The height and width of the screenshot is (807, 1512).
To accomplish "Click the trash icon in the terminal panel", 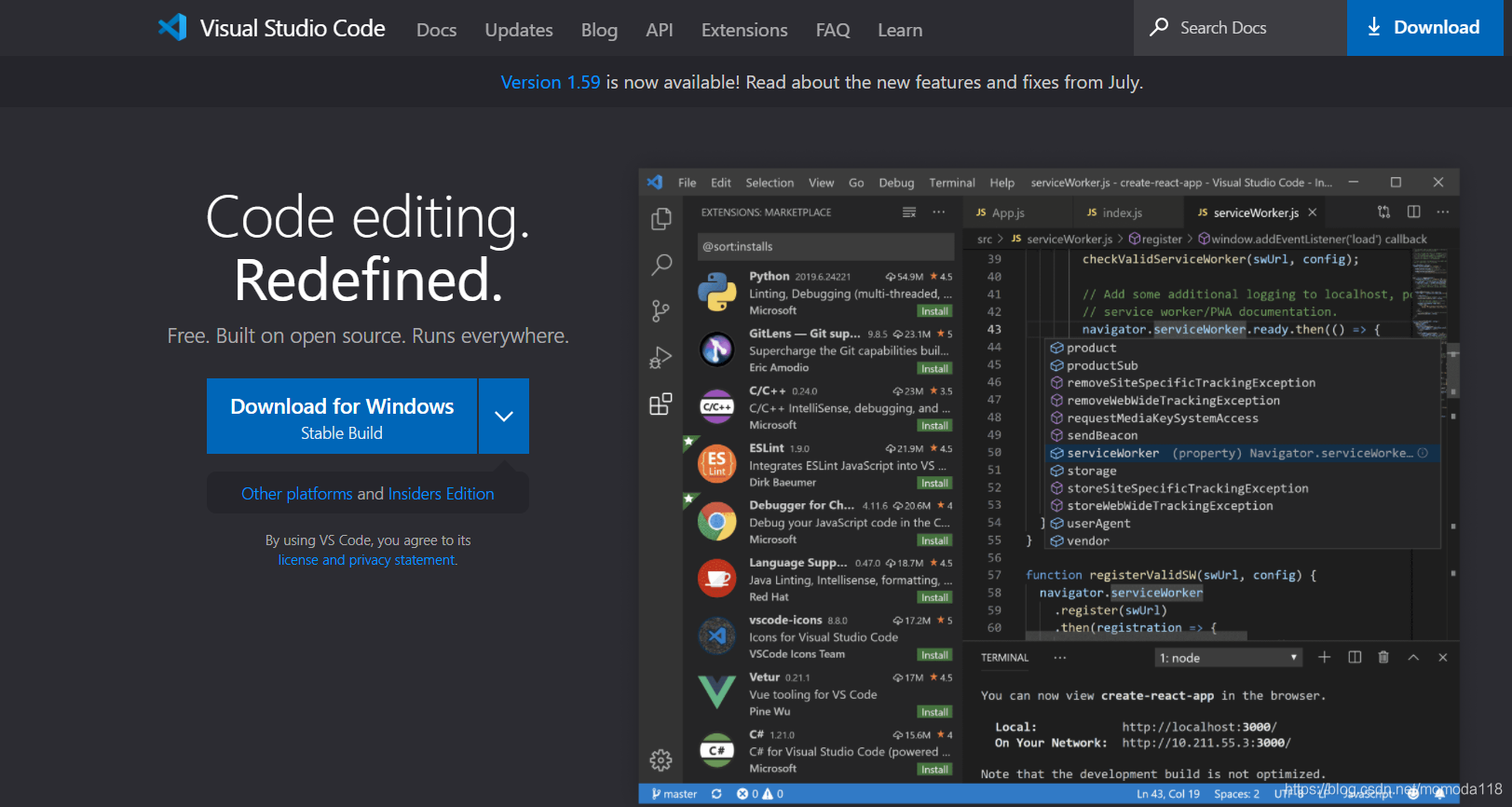I will 1383,658.
